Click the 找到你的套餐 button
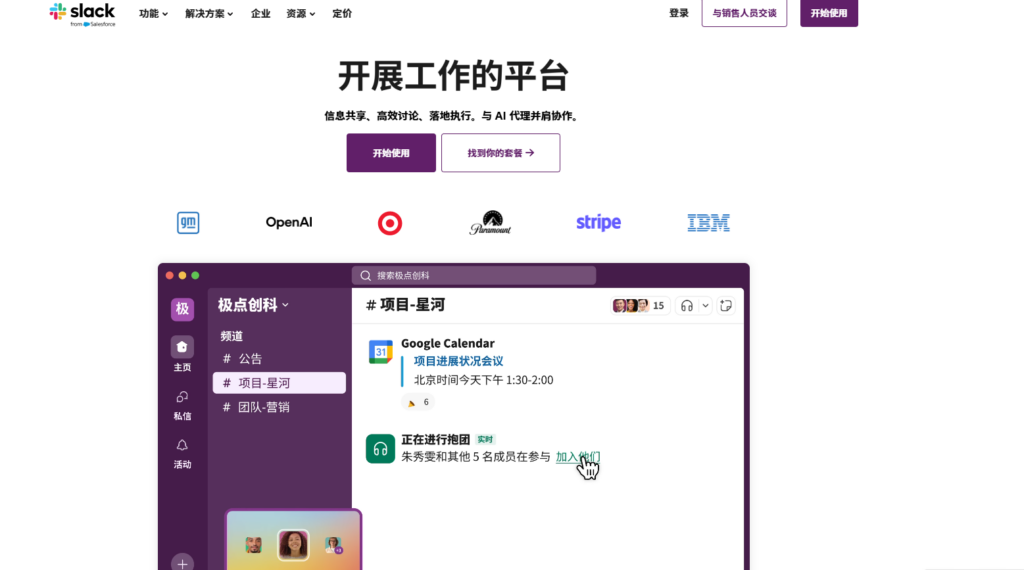Viewport: 1024px width, 570px height. point(500,153)
